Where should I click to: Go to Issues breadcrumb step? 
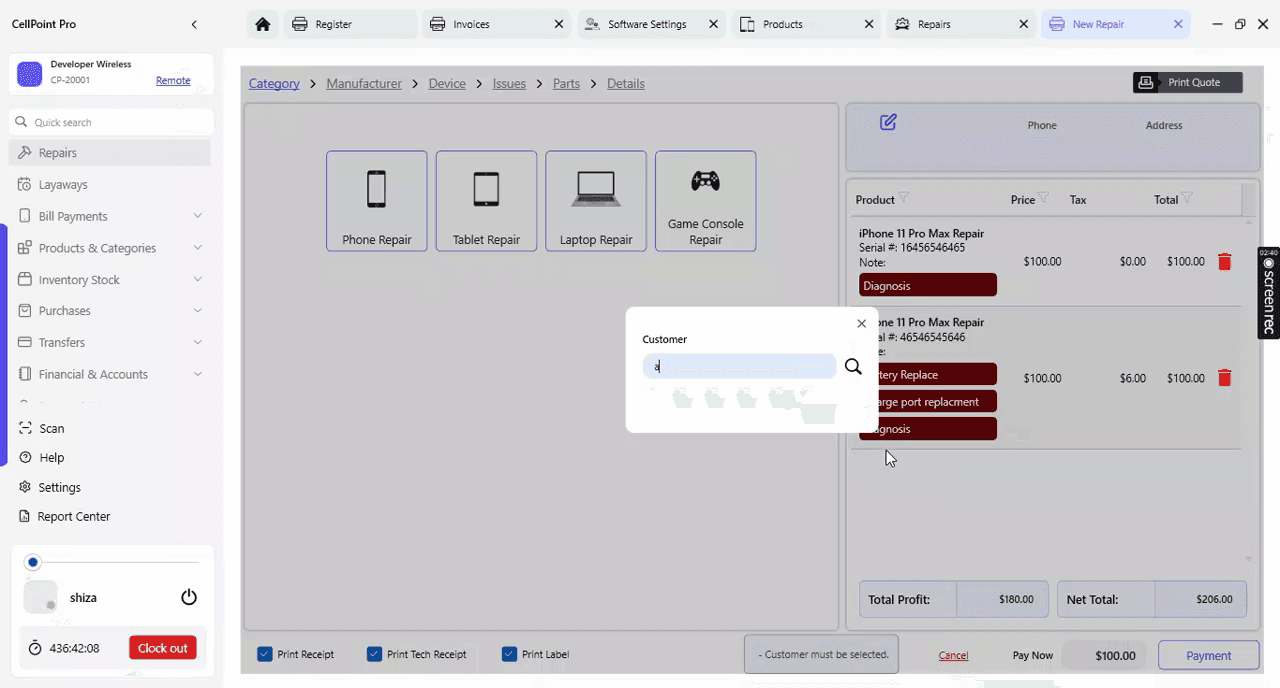coord(509,83)
